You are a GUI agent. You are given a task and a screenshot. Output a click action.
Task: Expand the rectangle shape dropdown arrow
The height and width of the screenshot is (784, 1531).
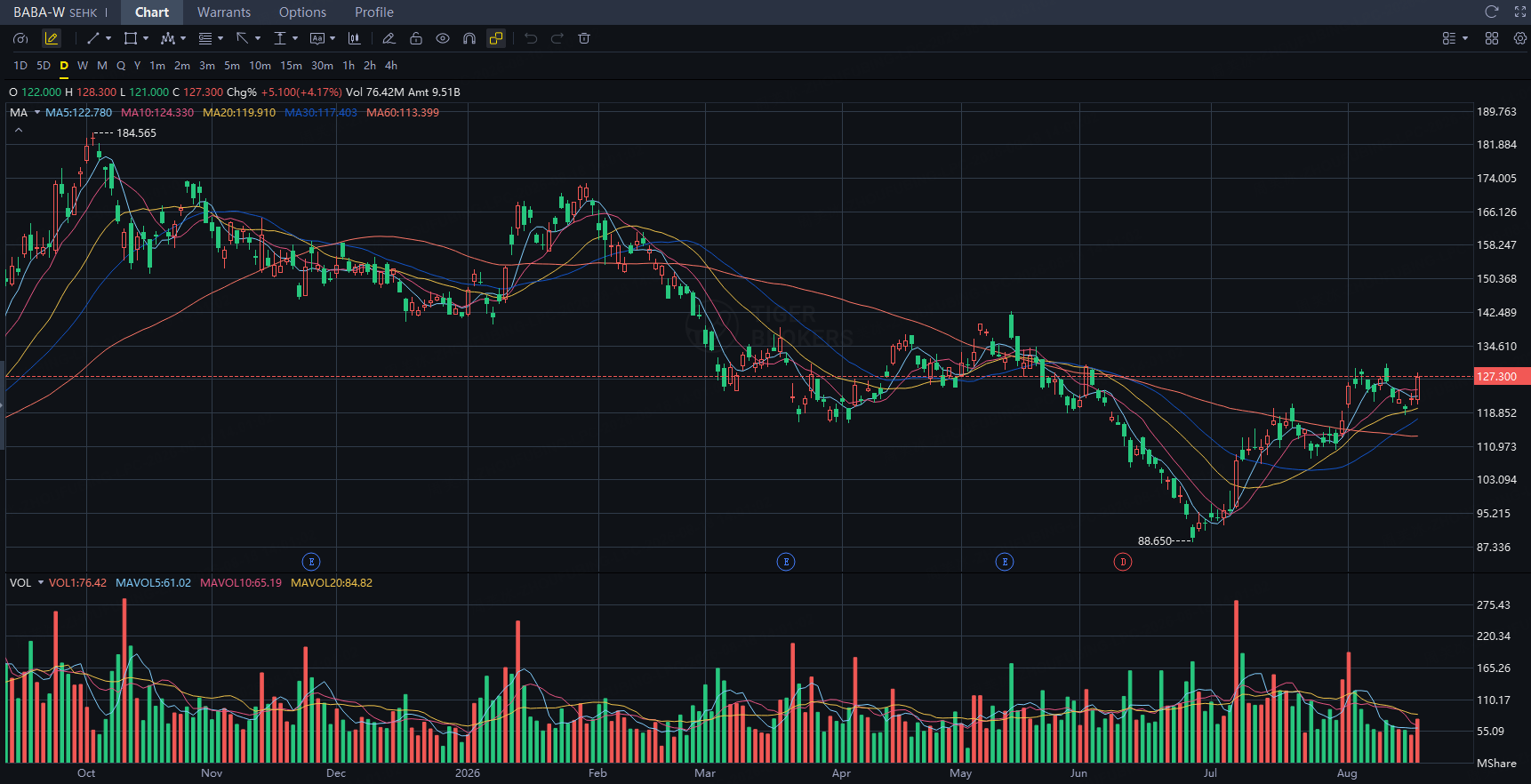[x=146, y=38]
